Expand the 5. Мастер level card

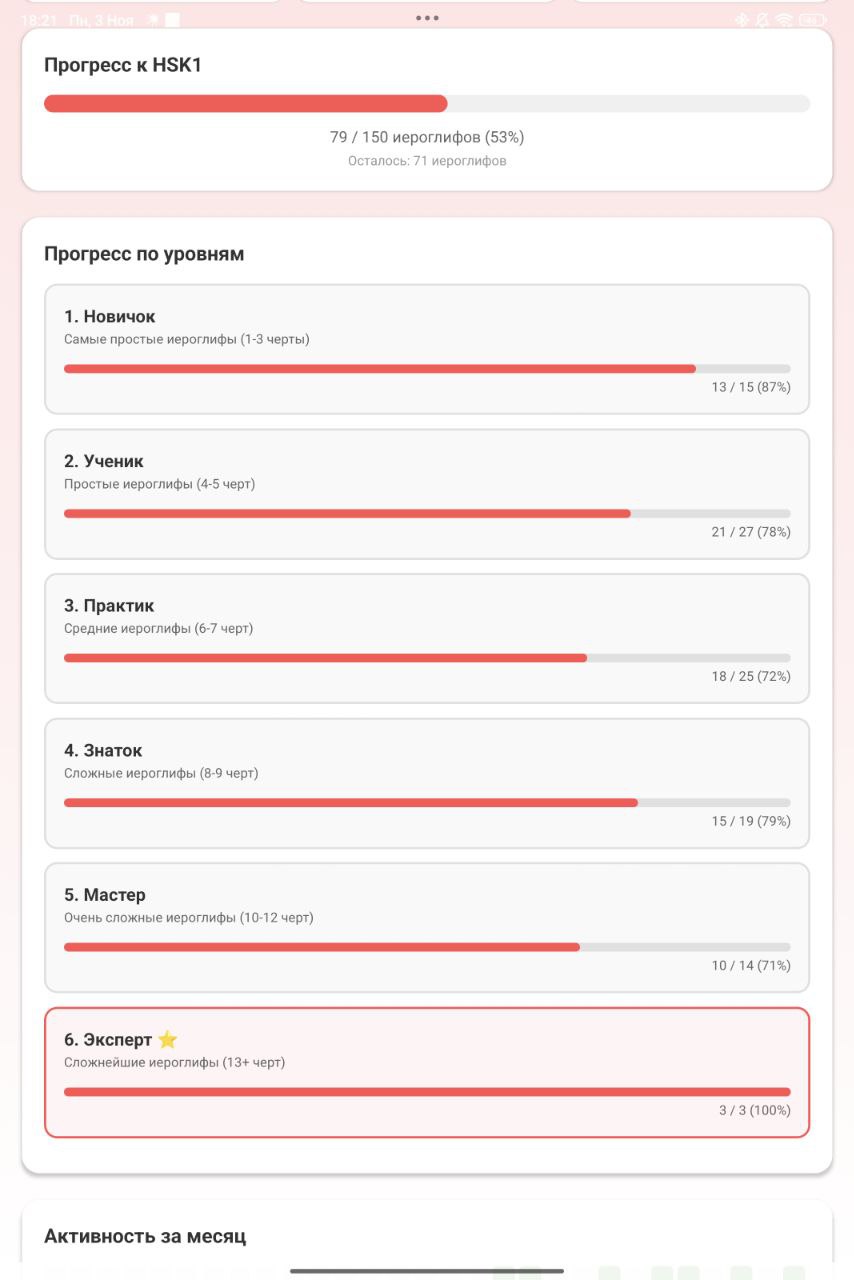[427, 928]
